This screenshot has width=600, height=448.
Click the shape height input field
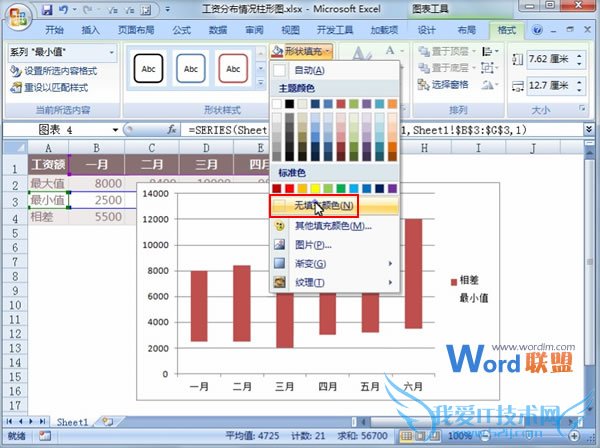pyautogui.click(x=548, y=59)
